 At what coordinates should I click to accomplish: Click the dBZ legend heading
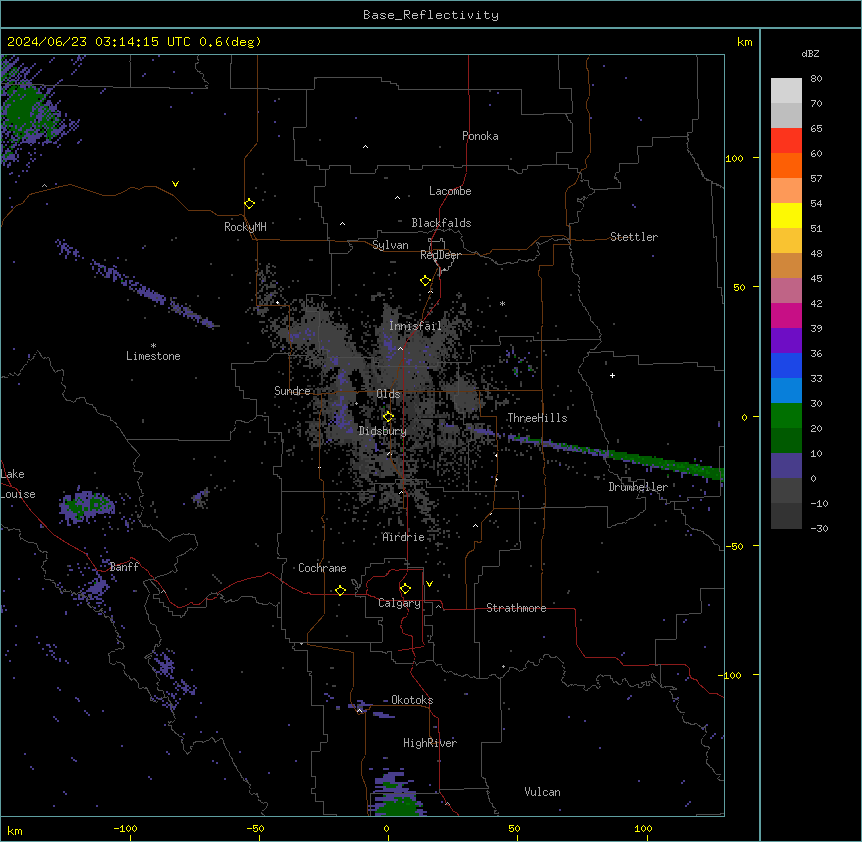[x=810, y=54]
